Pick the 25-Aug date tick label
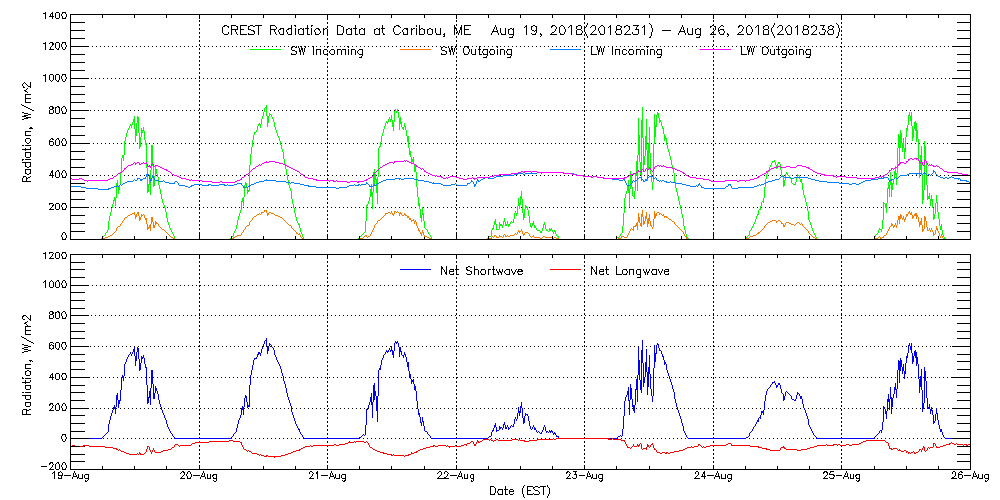The image size is (1000, 500). [x=841, y=476]
